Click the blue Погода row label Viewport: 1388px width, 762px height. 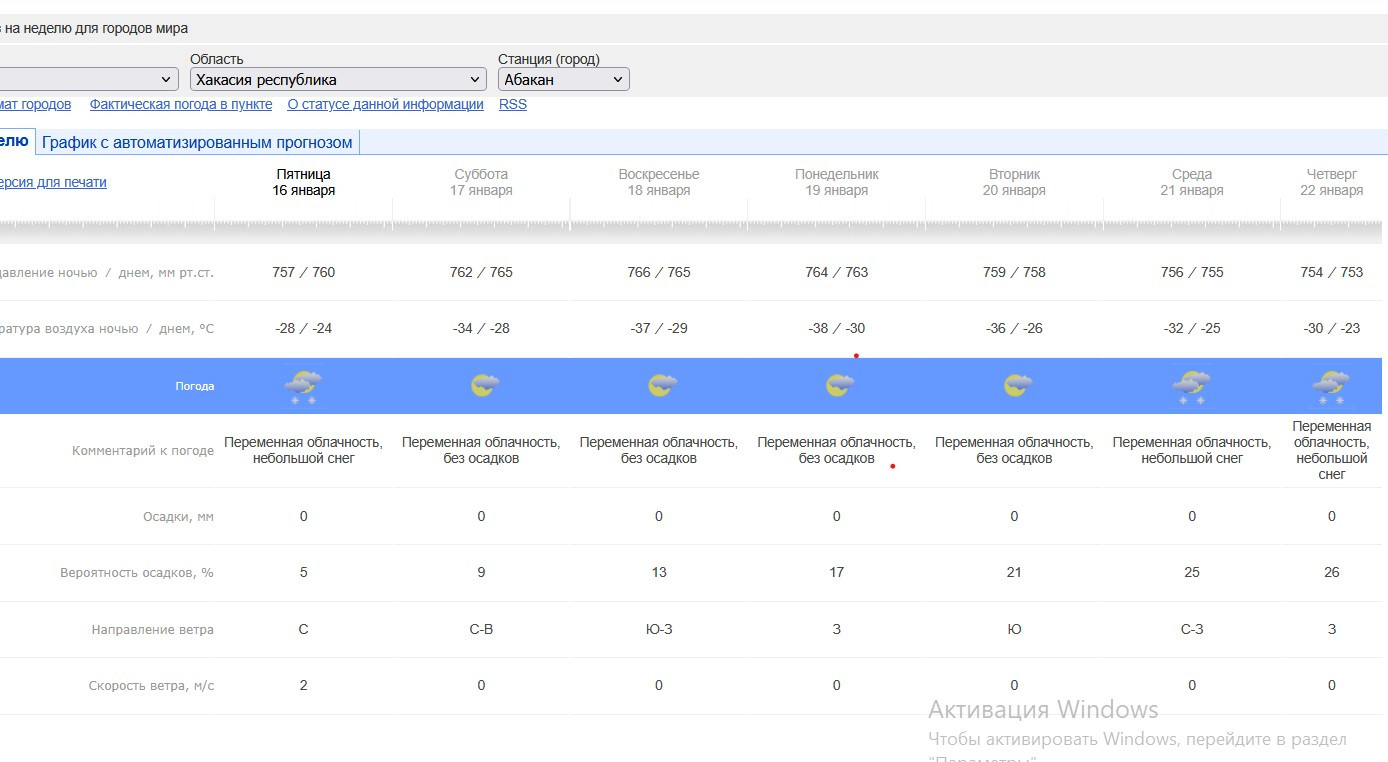tap(194, 386)
